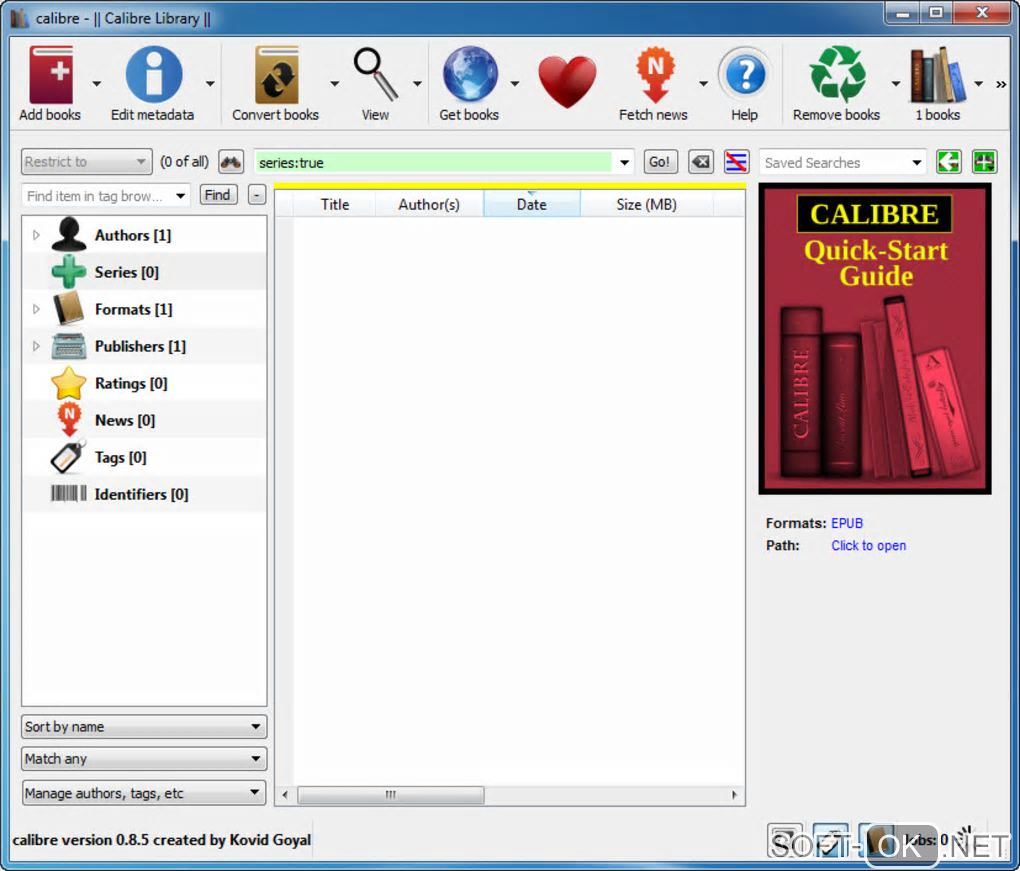Sort book list by Author(s) column
Viewport: 1020px width, 871px height.
coord(429,204)
